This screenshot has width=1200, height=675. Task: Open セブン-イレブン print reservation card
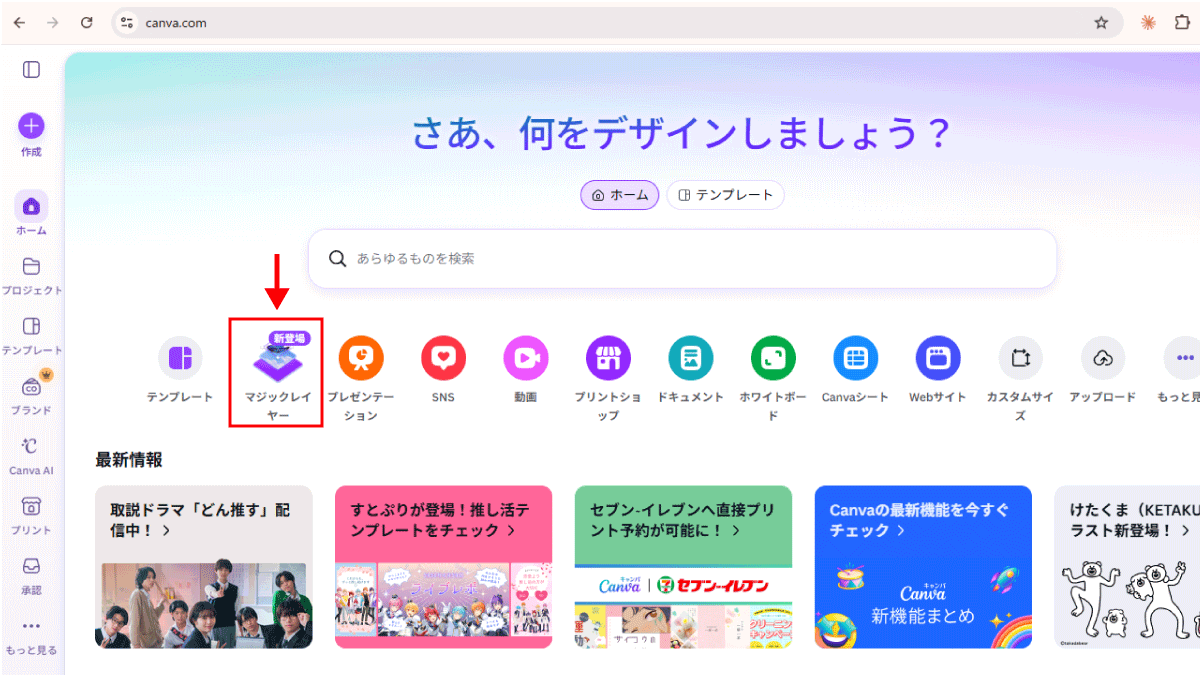(683, 567)
